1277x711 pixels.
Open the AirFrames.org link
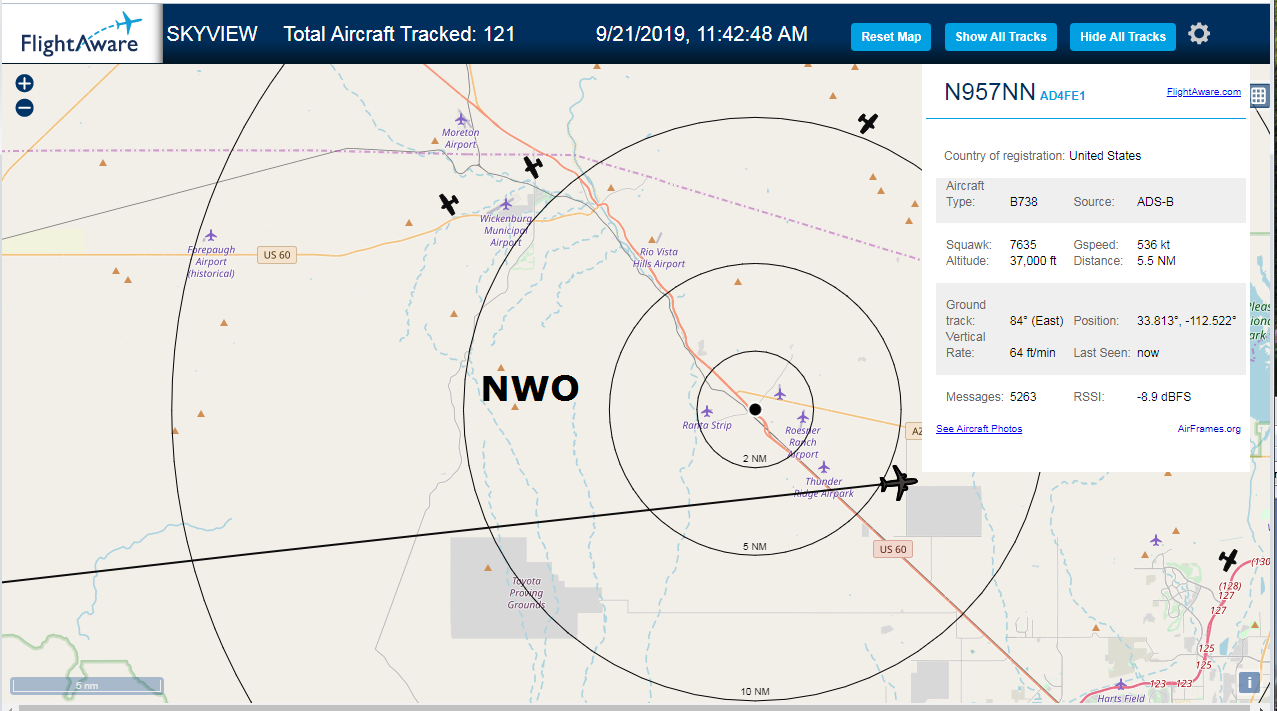pos(1209,429)
